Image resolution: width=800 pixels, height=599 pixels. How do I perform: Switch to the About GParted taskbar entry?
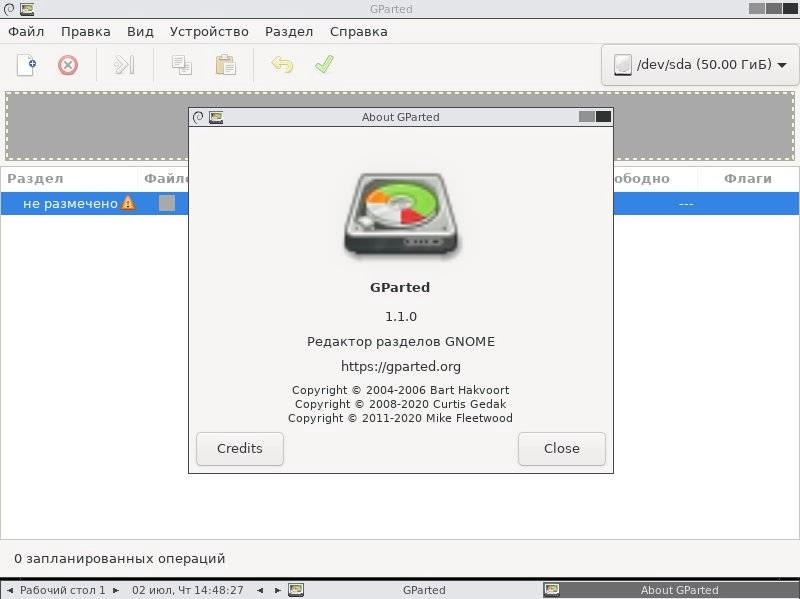pyautogui.click(x=679, y=590)
